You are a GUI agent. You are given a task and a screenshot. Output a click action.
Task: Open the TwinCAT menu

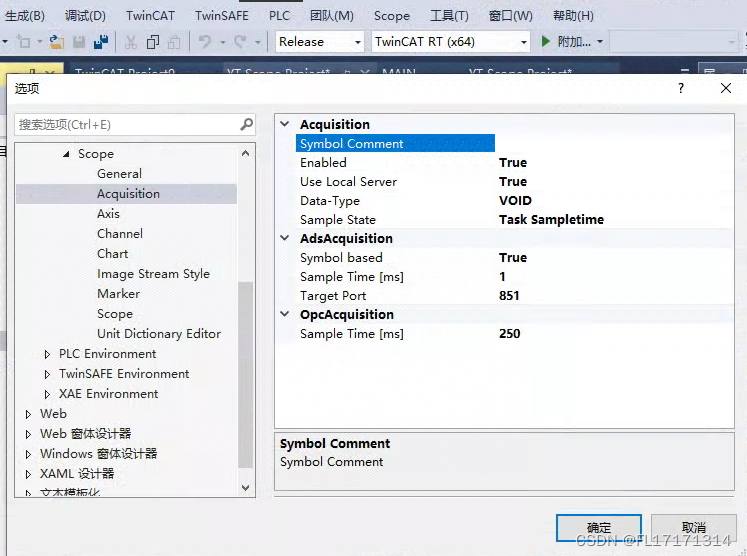[x=150, y=16]
